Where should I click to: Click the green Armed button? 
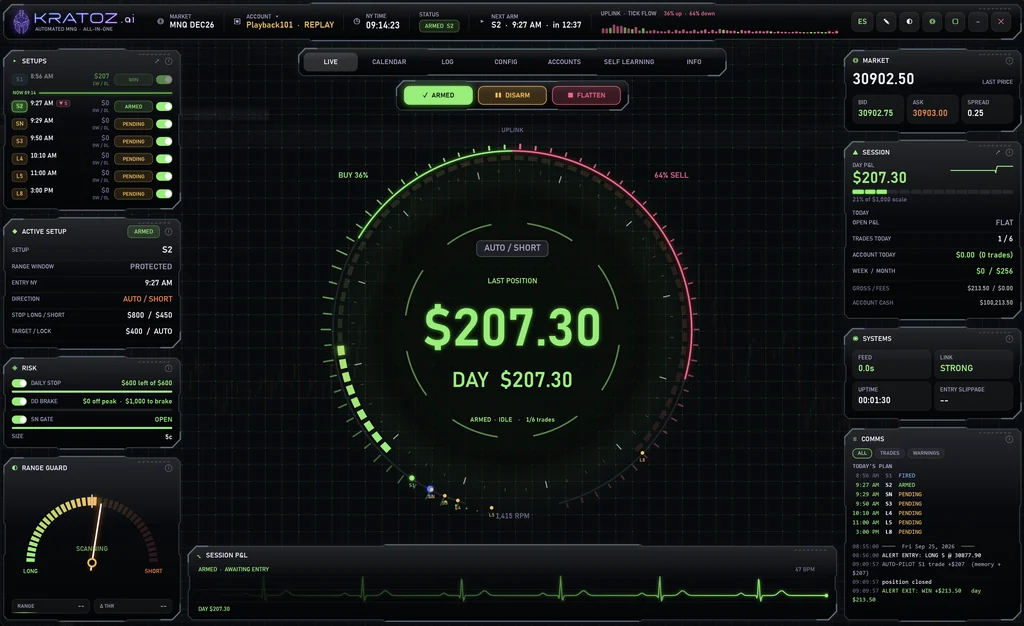click(x=438, y=95)
